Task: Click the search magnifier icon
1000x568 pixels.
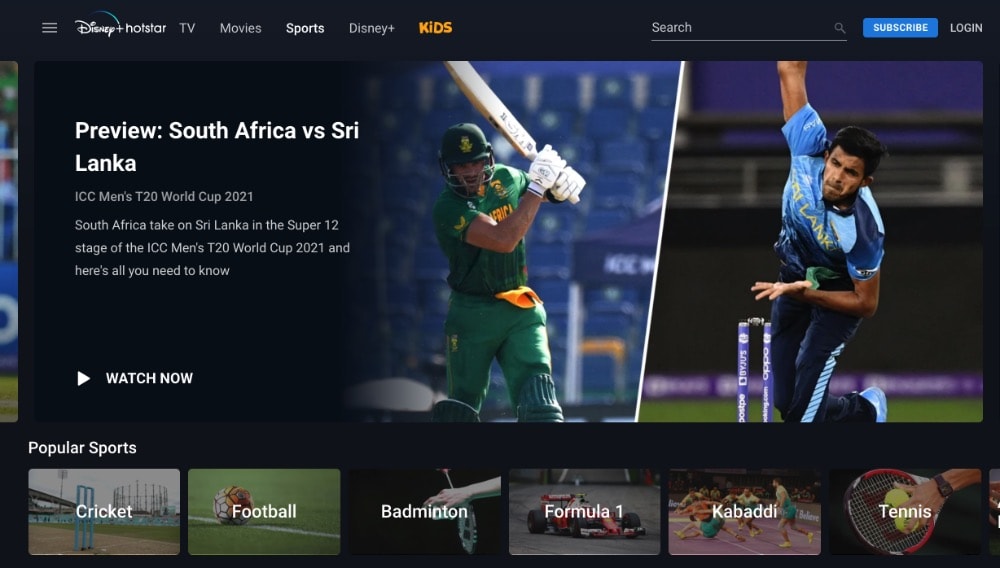Action: point(839,28)
